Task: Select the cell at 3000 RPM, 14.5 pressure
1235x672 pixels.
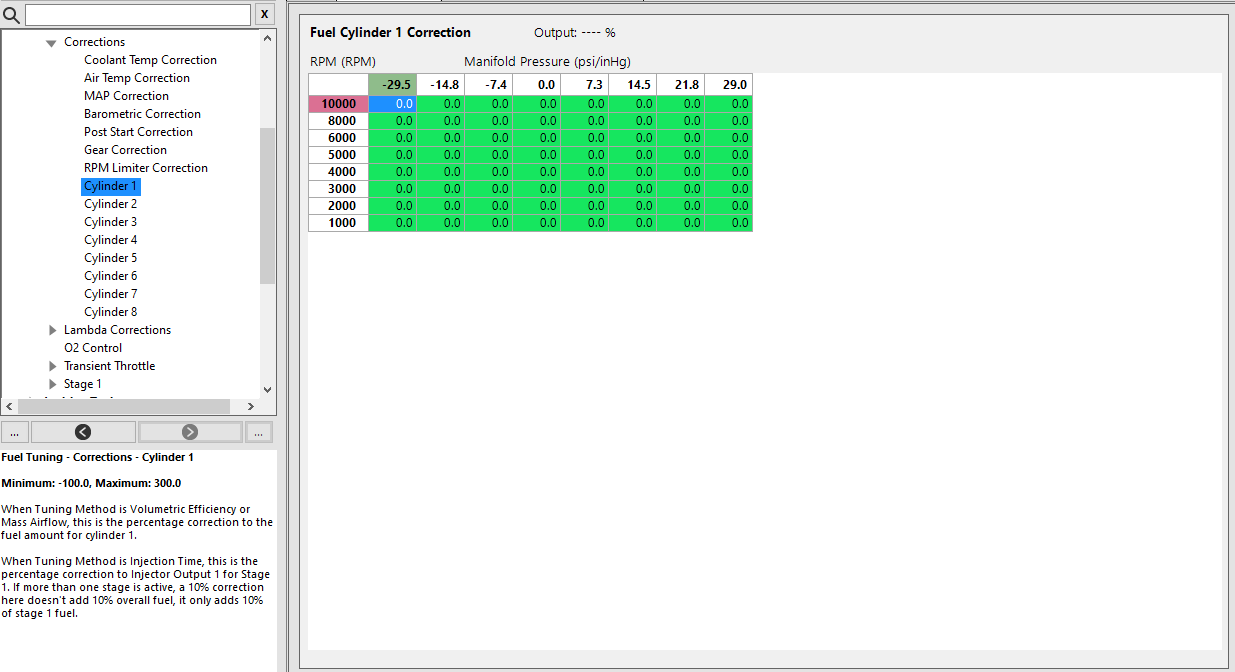Action: (x=633, y=189)
